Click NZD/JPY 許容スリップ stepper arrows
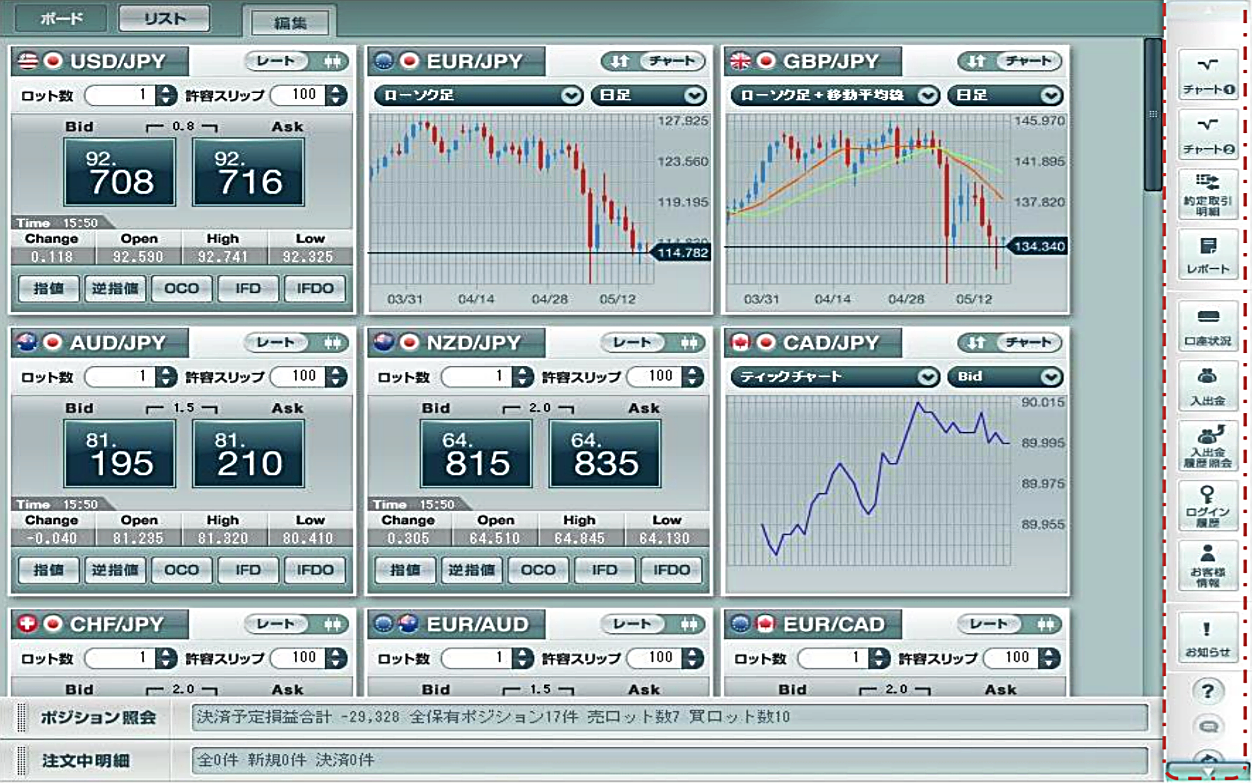The height and width of the screenshot is (783, 1252). coord(692,377)
